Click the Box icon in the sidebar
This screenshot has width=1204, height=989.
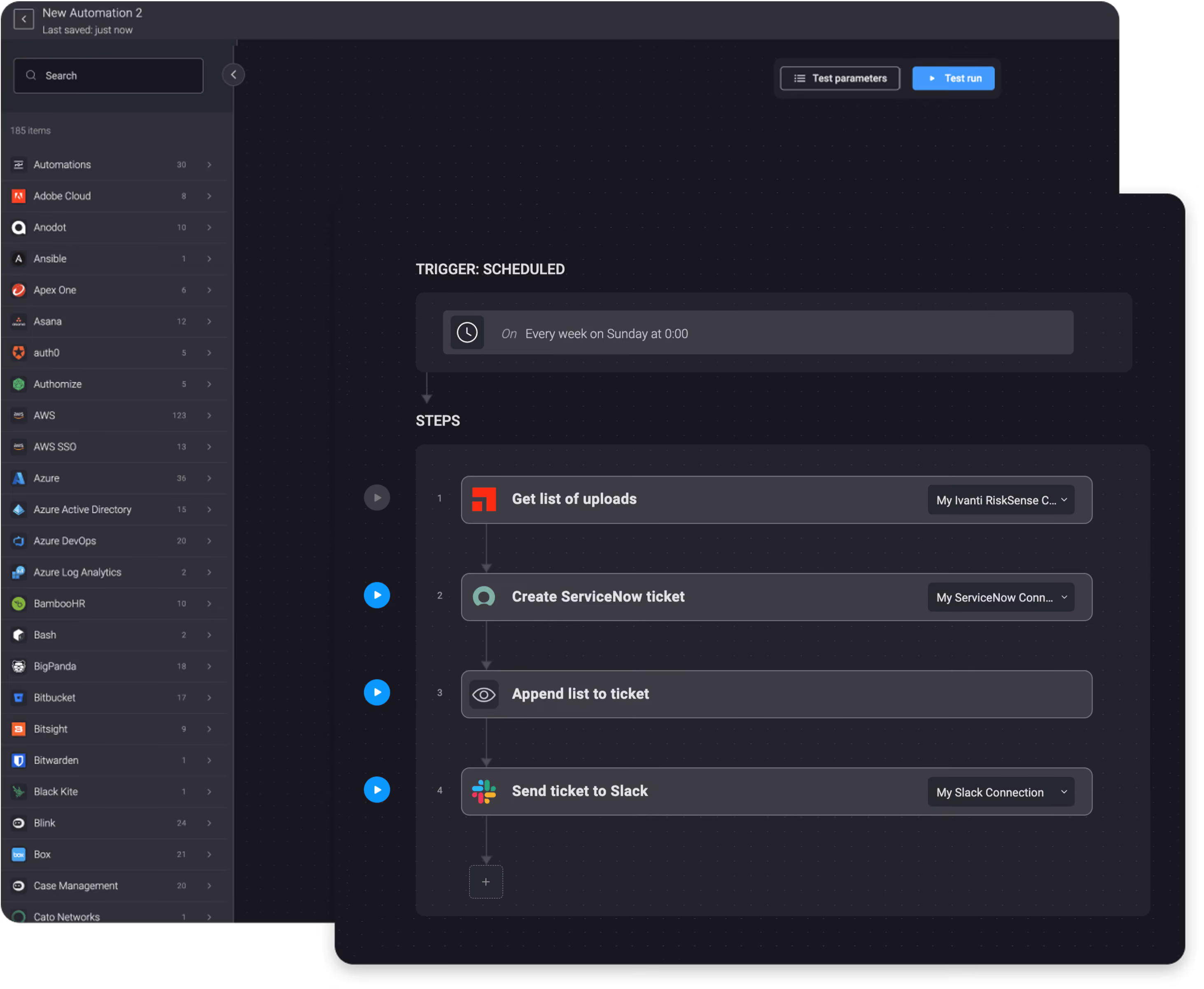pyautogui.click(x=19, y=854)
